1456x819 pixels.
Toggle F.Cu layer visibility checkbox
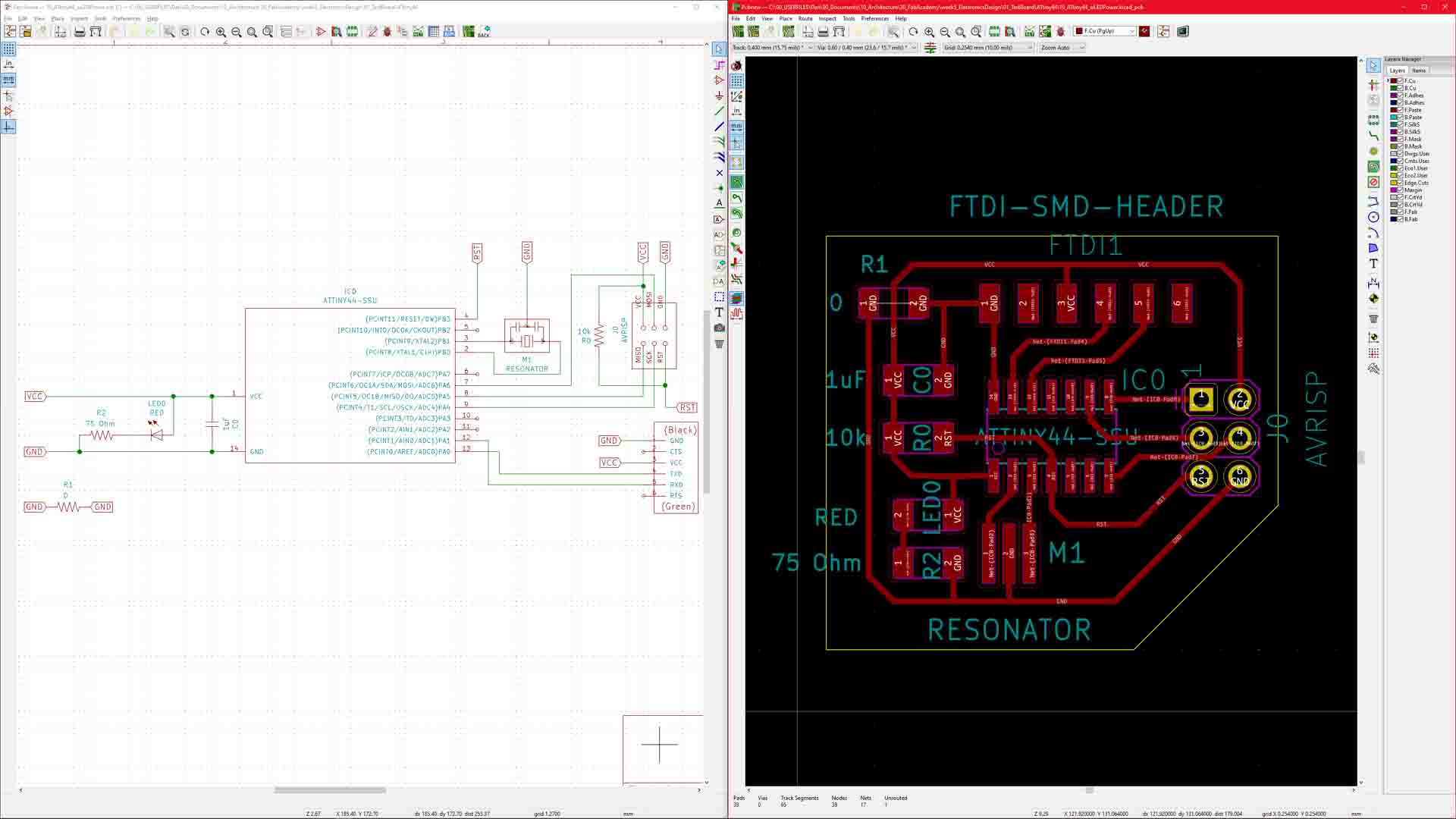[1401, 81]
